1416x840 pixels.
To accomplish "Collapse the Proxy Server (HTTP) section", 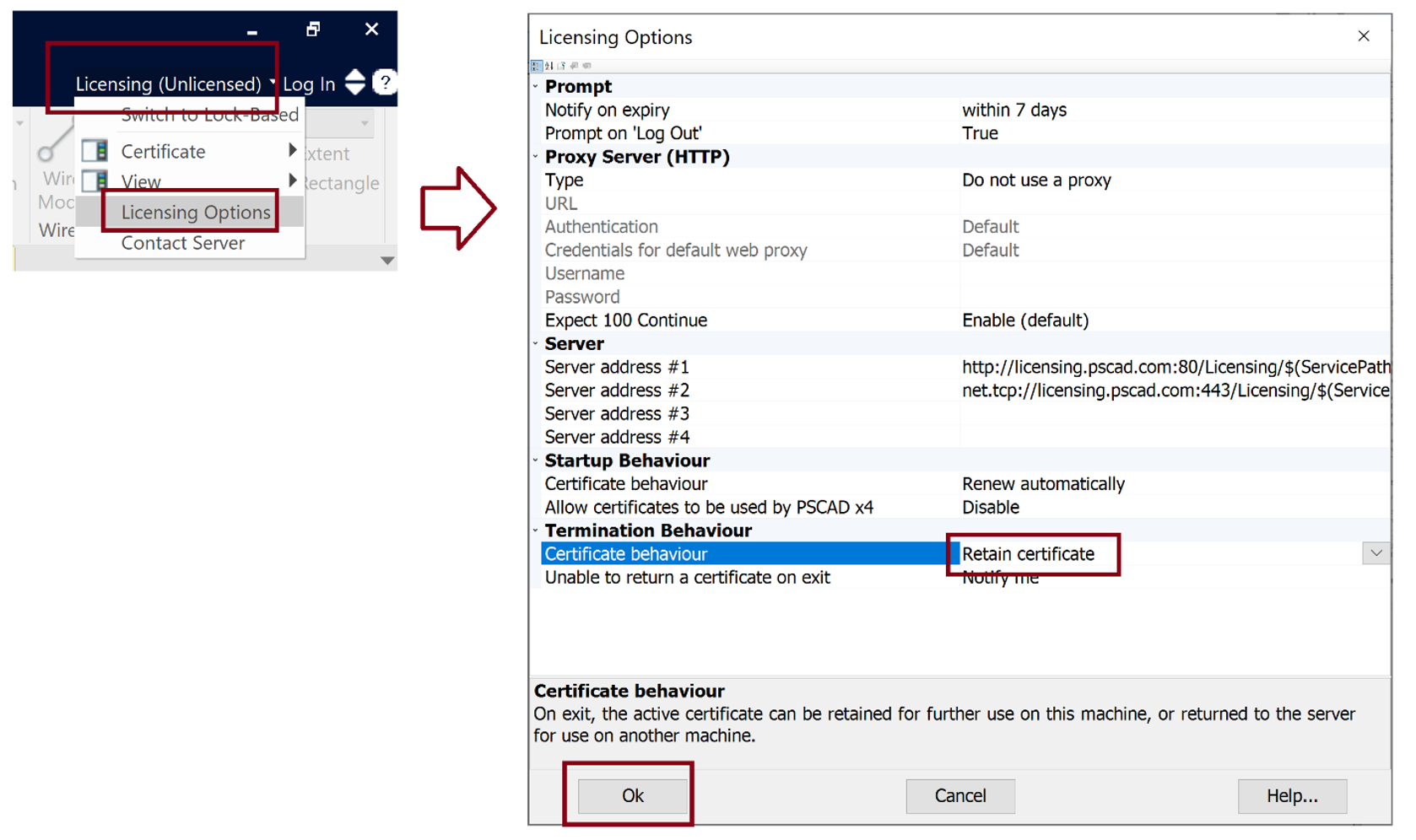I will click(x=537, y=156).
